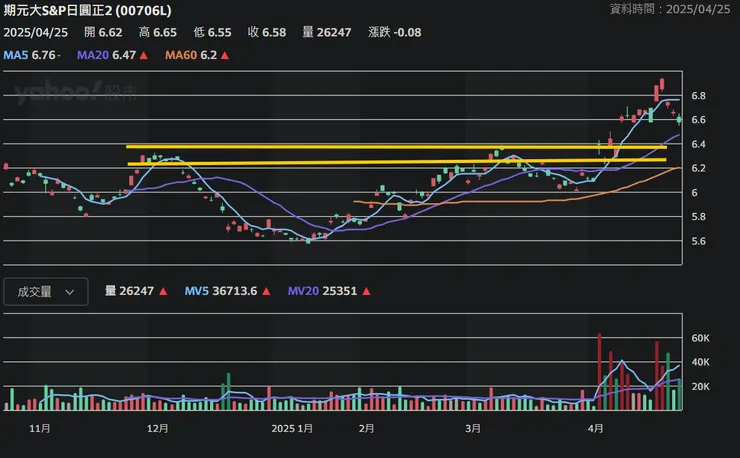Click the 2025 1月 time axis label
Screen dimensions: 740x458
[x=292, y=428]
